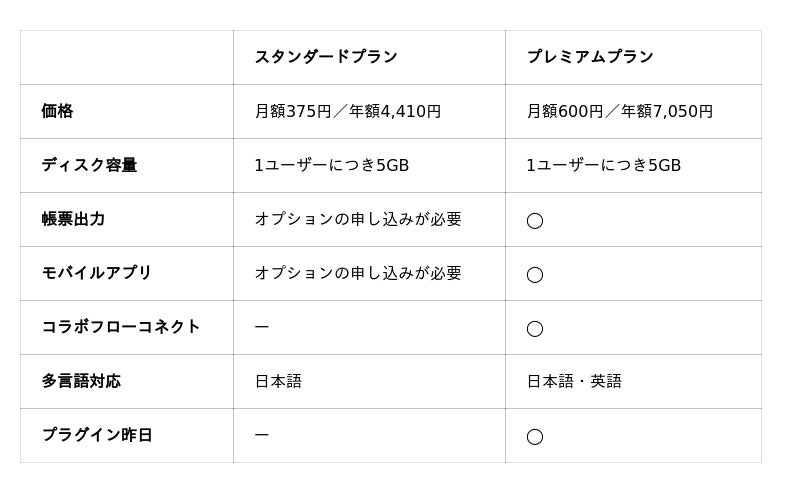This screenshot has height=493, width=800.
Task: Click the 月額600円／年額7,050円 price cell
Action: pyautogui.click(x=620, y=111)
